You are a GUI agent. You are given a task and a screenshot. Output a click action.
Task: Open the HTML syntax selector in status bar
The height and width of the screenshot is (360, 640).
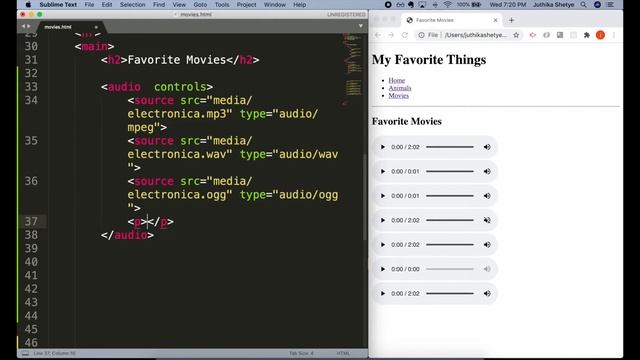coord(343,353)
